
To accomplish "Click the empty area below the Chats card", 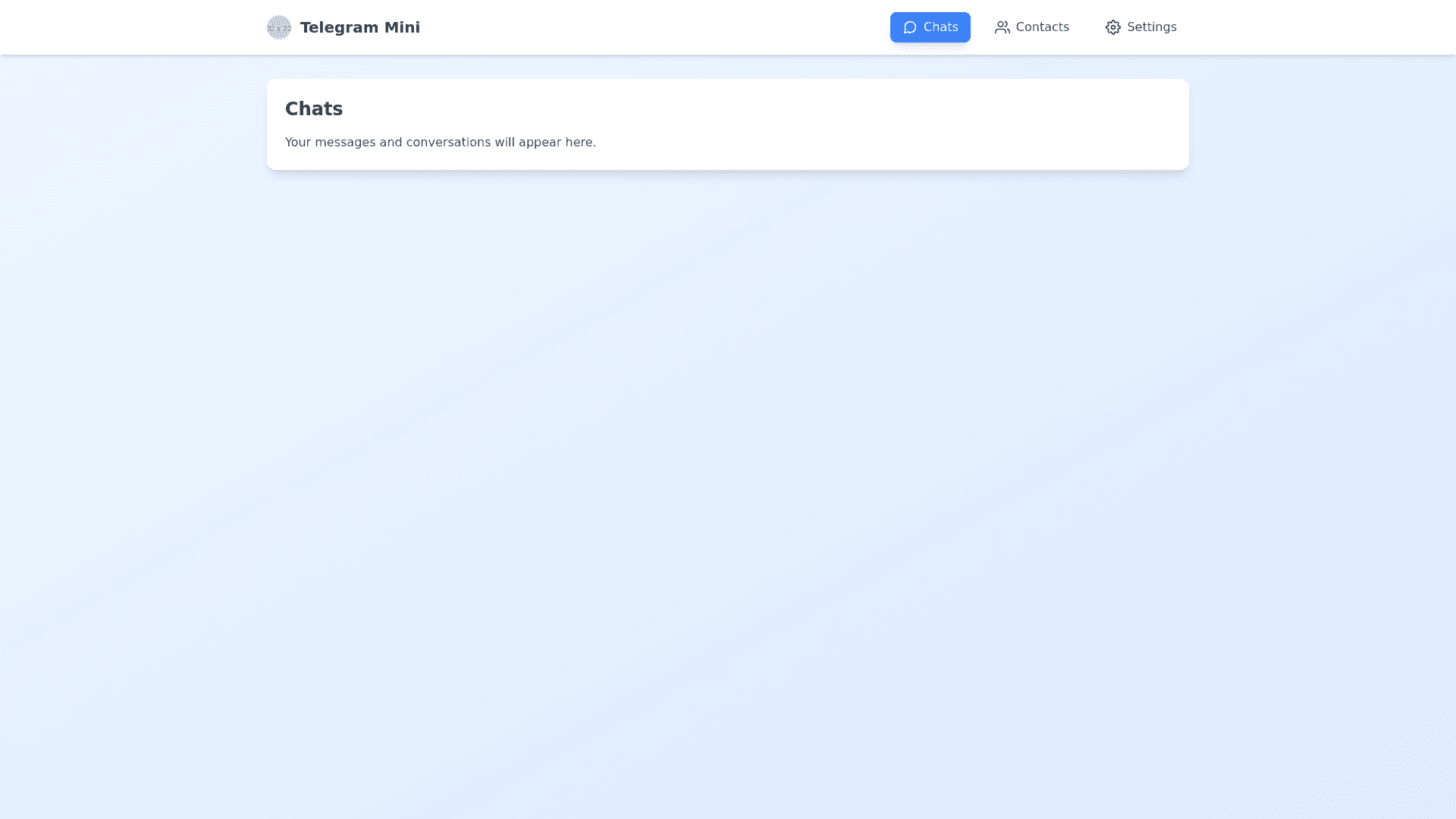I will (728, 455).
